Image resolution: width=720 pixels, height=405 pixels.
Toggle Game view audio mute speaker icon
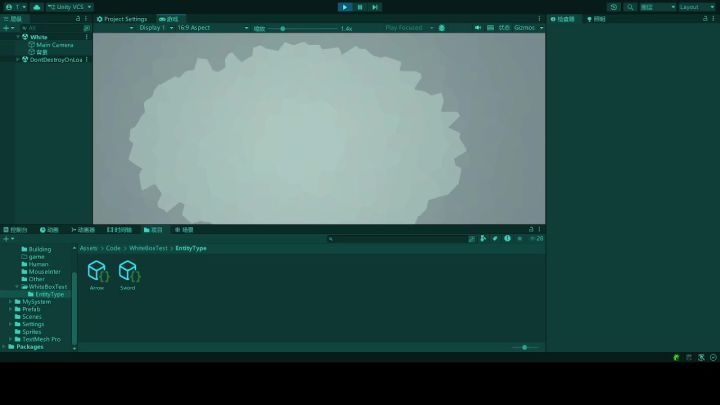(x=478, y=28)
